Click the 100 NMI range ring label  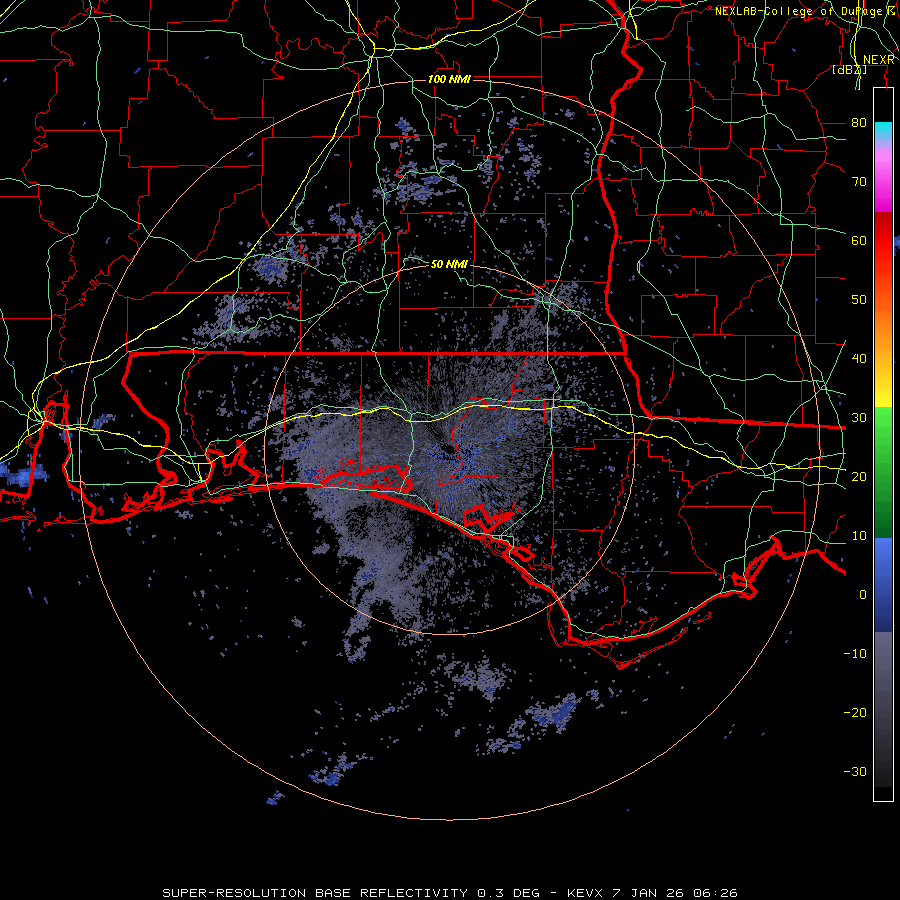coord(449,79)
